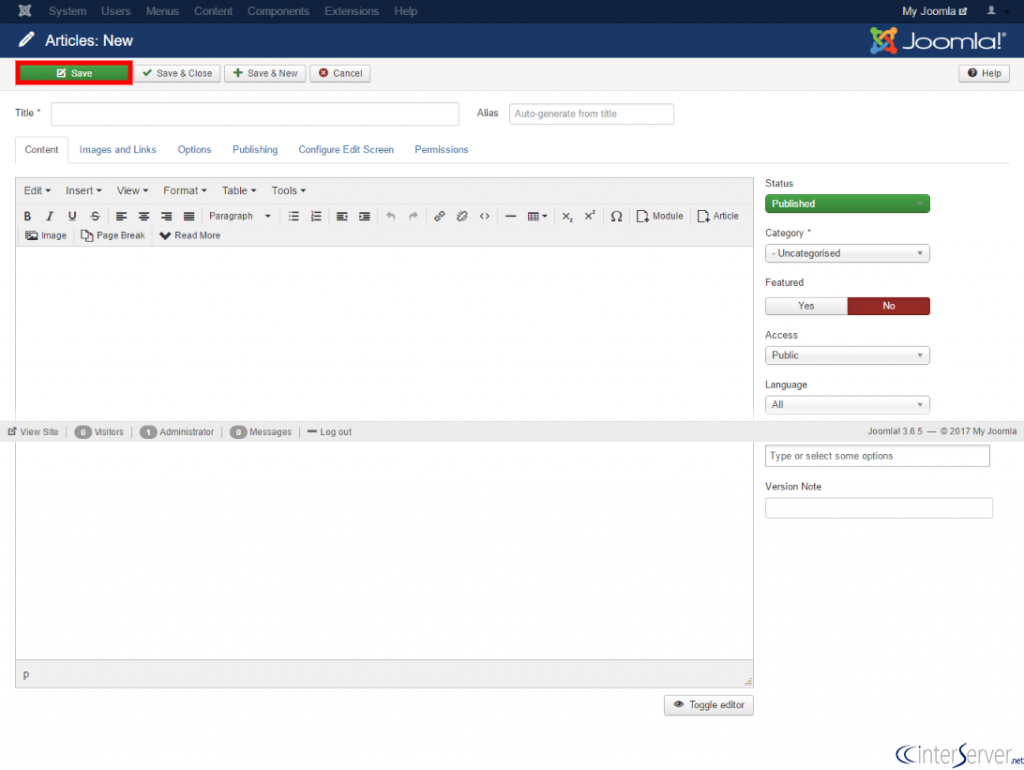Open the Content menu in top bar
The height and width of the screenshot is (770, 1024).
pyautogui.click(x=213, y=11)
